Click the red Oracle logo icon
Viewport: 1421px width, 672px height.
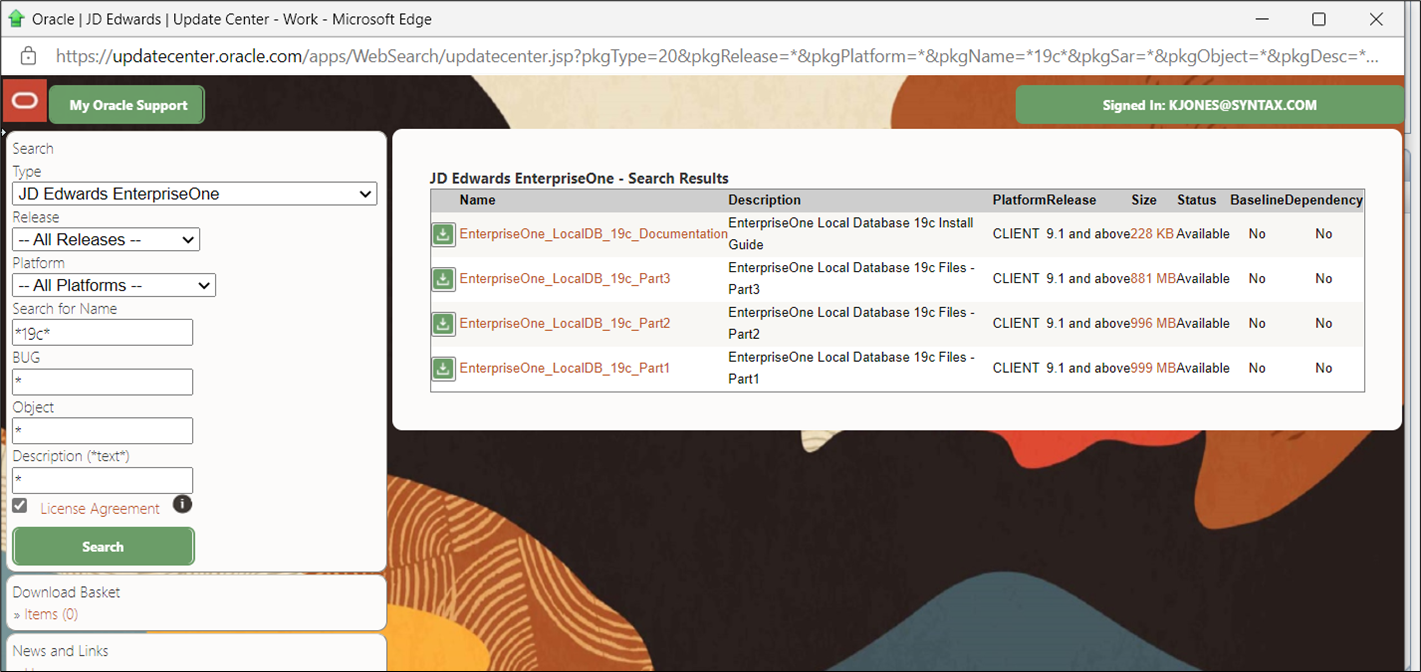tap(24, 103)
